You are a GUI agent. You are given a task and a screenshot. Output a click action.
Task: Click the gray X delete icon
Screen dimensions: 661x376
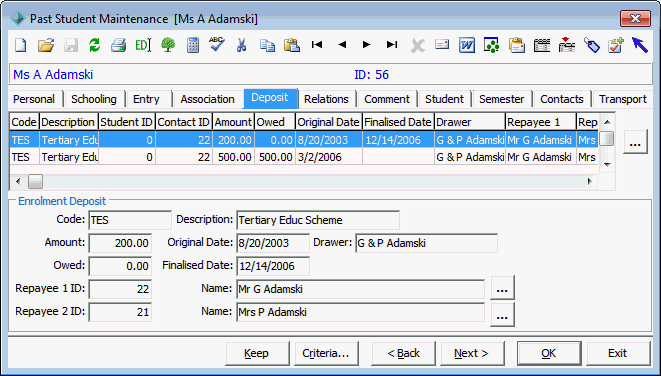tap(417, 45)
